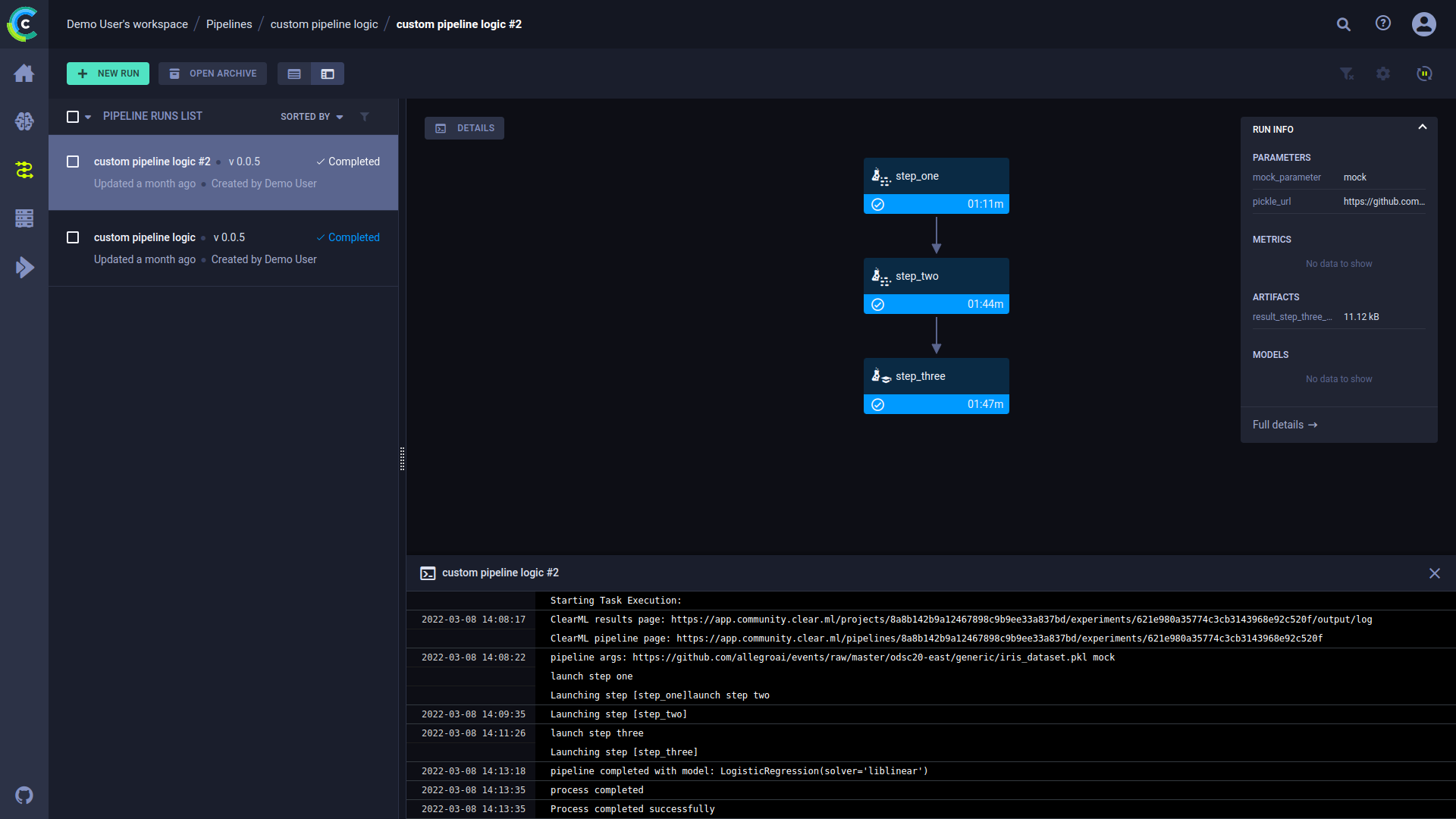The image size is (1456, 819).
Task: Check the checkbox for the custom pipeline logic run
Action: (72, 237)
